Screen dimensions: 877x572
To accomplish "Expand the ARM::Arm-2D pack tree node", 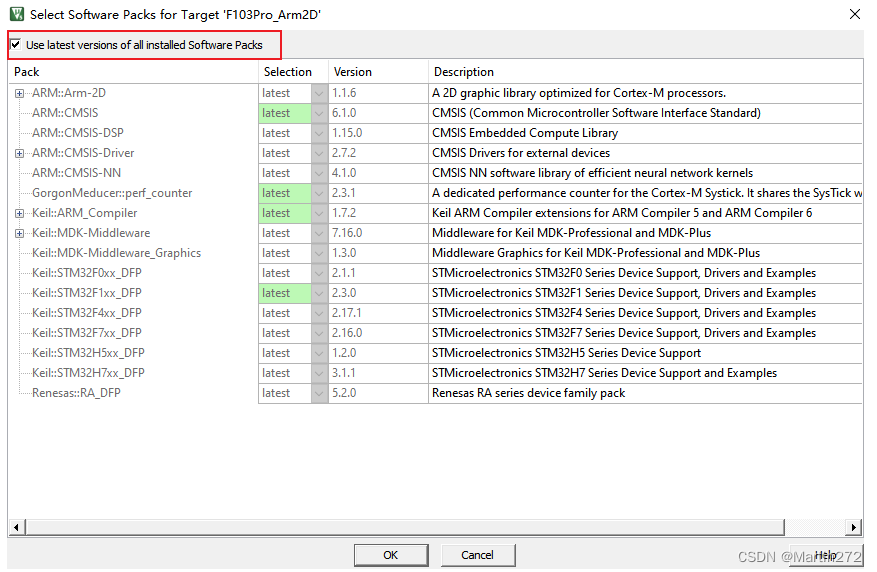I will click(20, 93).
